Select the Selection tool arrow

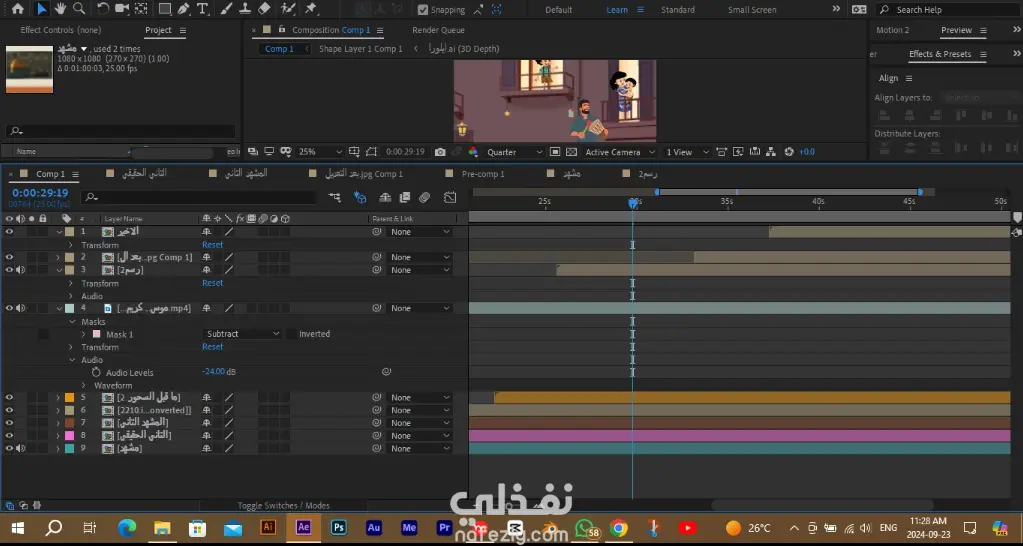point(41,8)
